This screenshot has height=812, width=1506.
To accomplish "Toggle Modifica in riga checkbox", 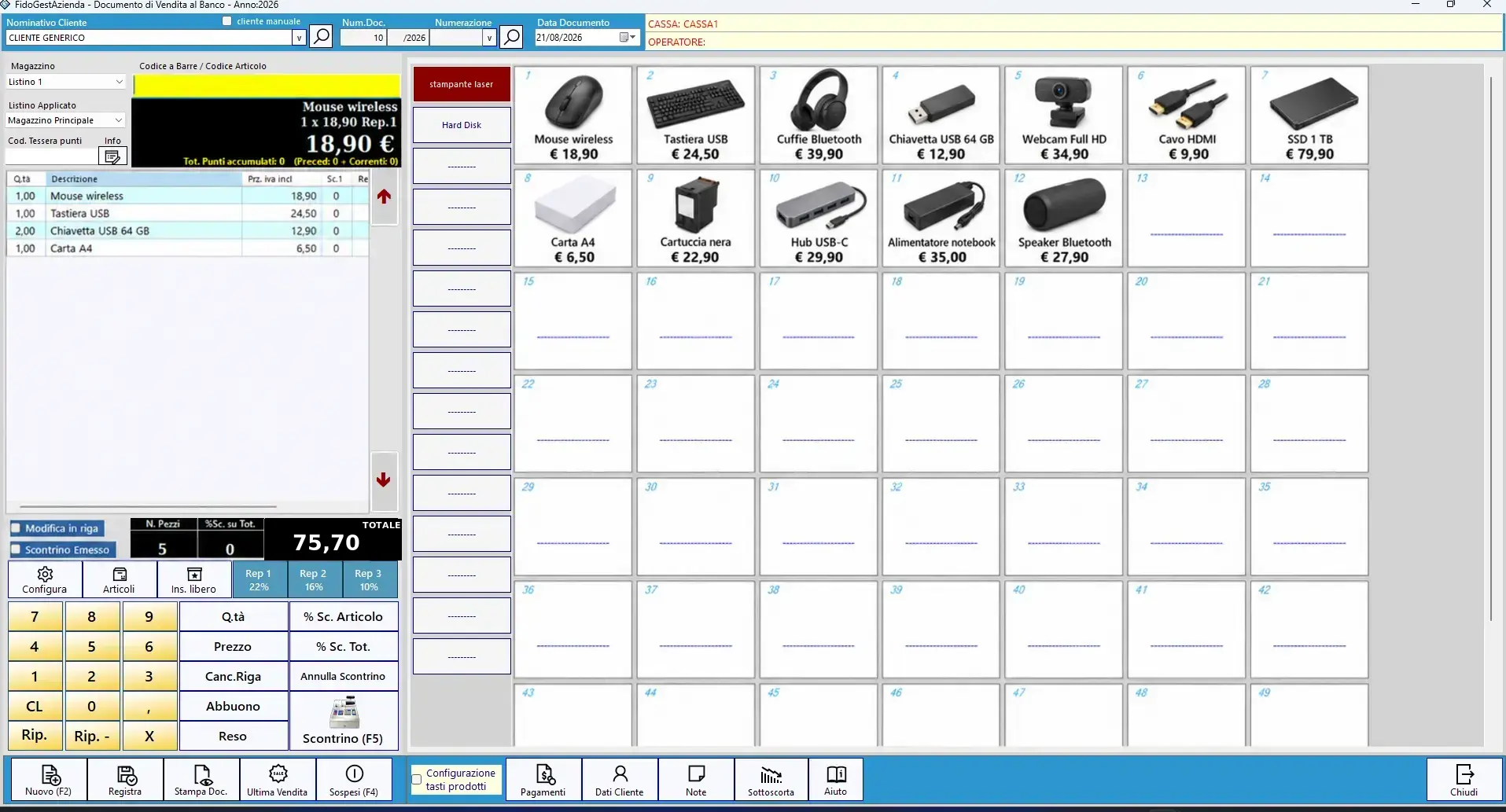I will point(16,528).
